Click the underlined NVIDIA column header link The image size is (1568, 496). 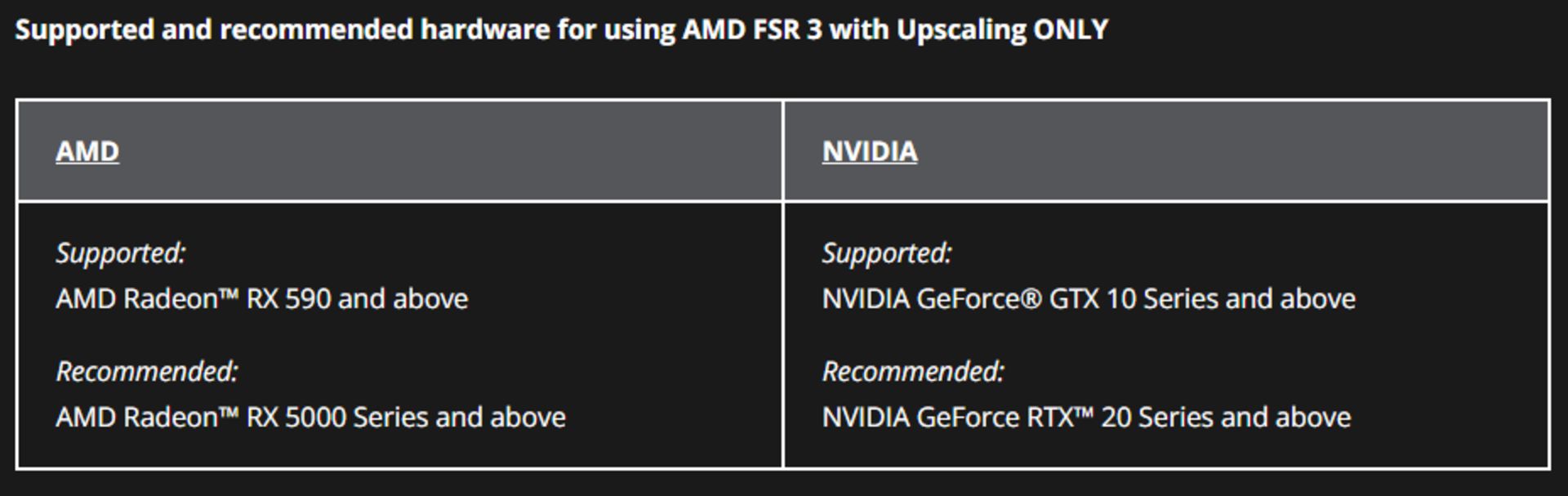point(870,151)
